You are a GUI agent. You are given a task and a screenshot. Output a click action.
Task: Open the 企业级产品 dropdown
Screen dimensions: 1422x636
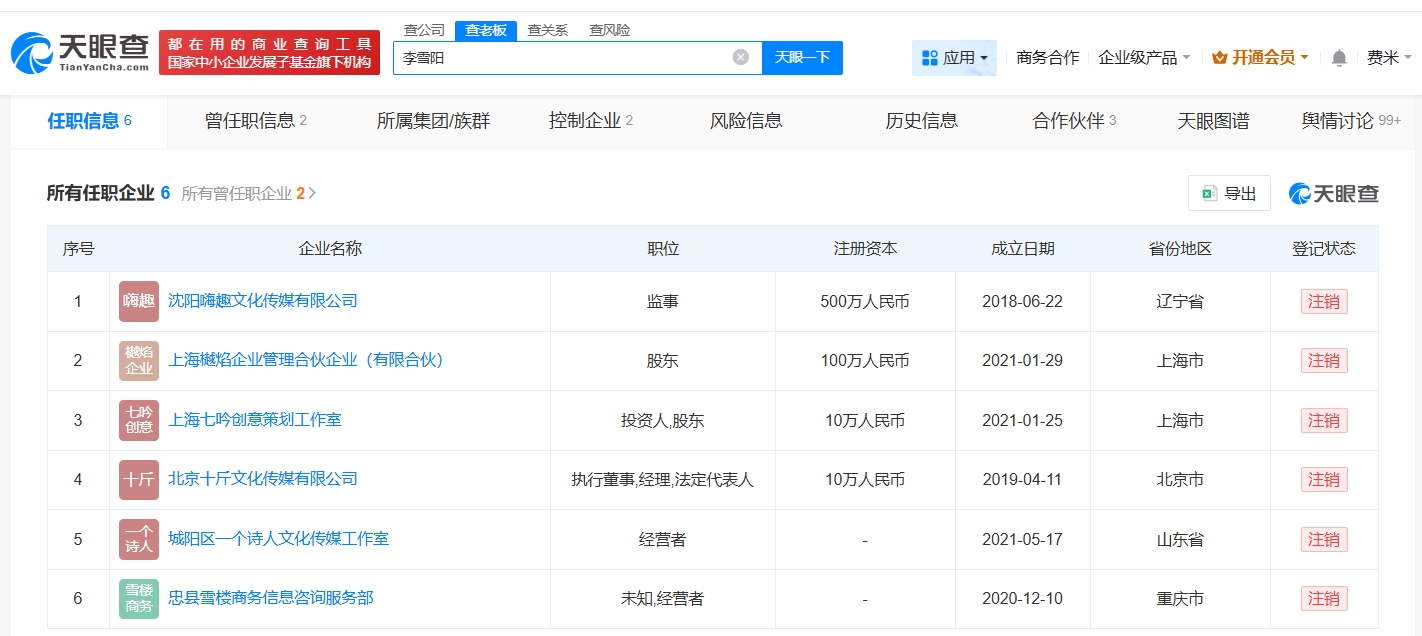(x=1144, y=58)
